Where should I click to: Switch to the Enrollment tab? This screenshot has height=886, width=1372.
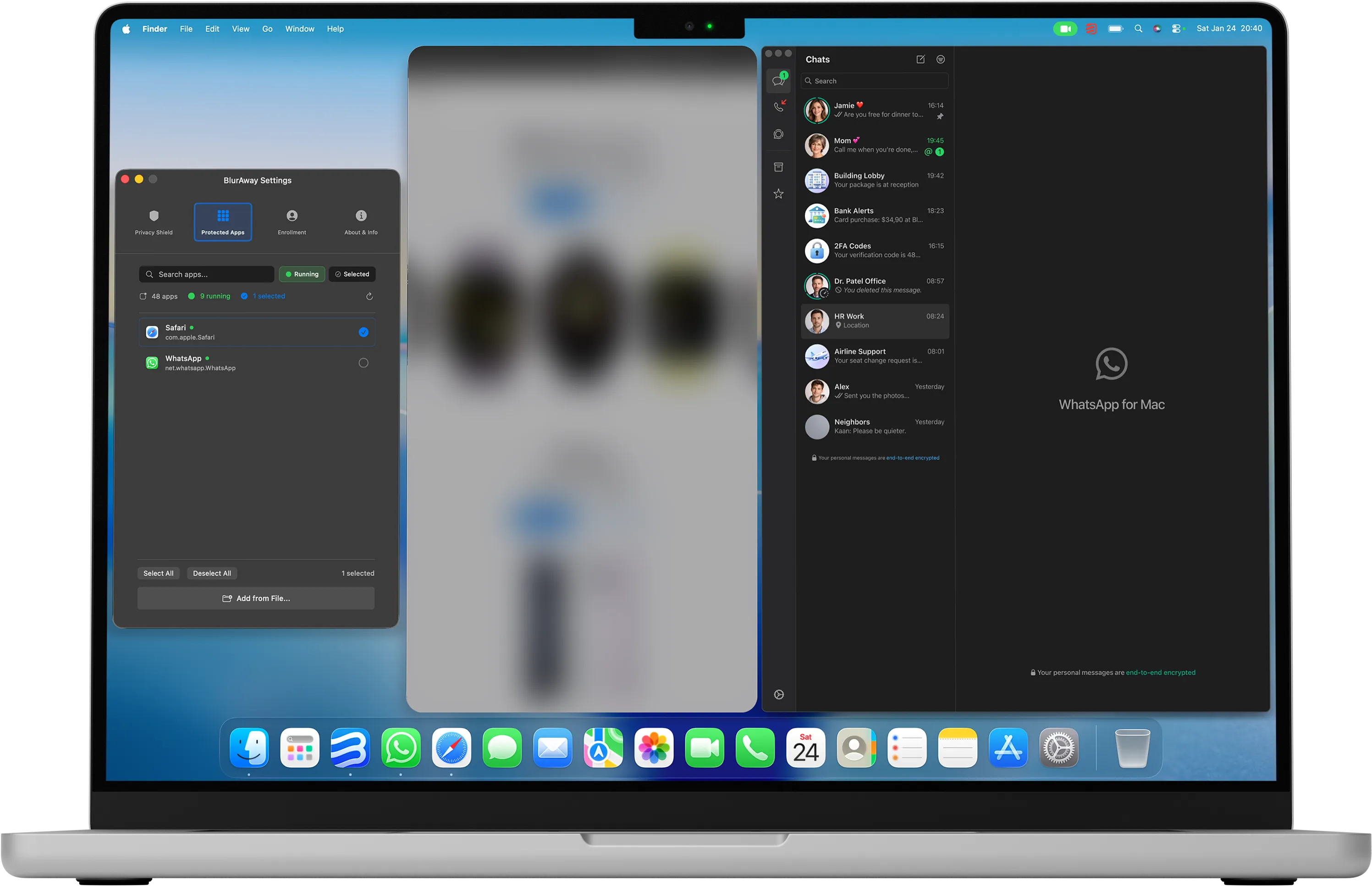pyautogui.click(x=292, y=222)
